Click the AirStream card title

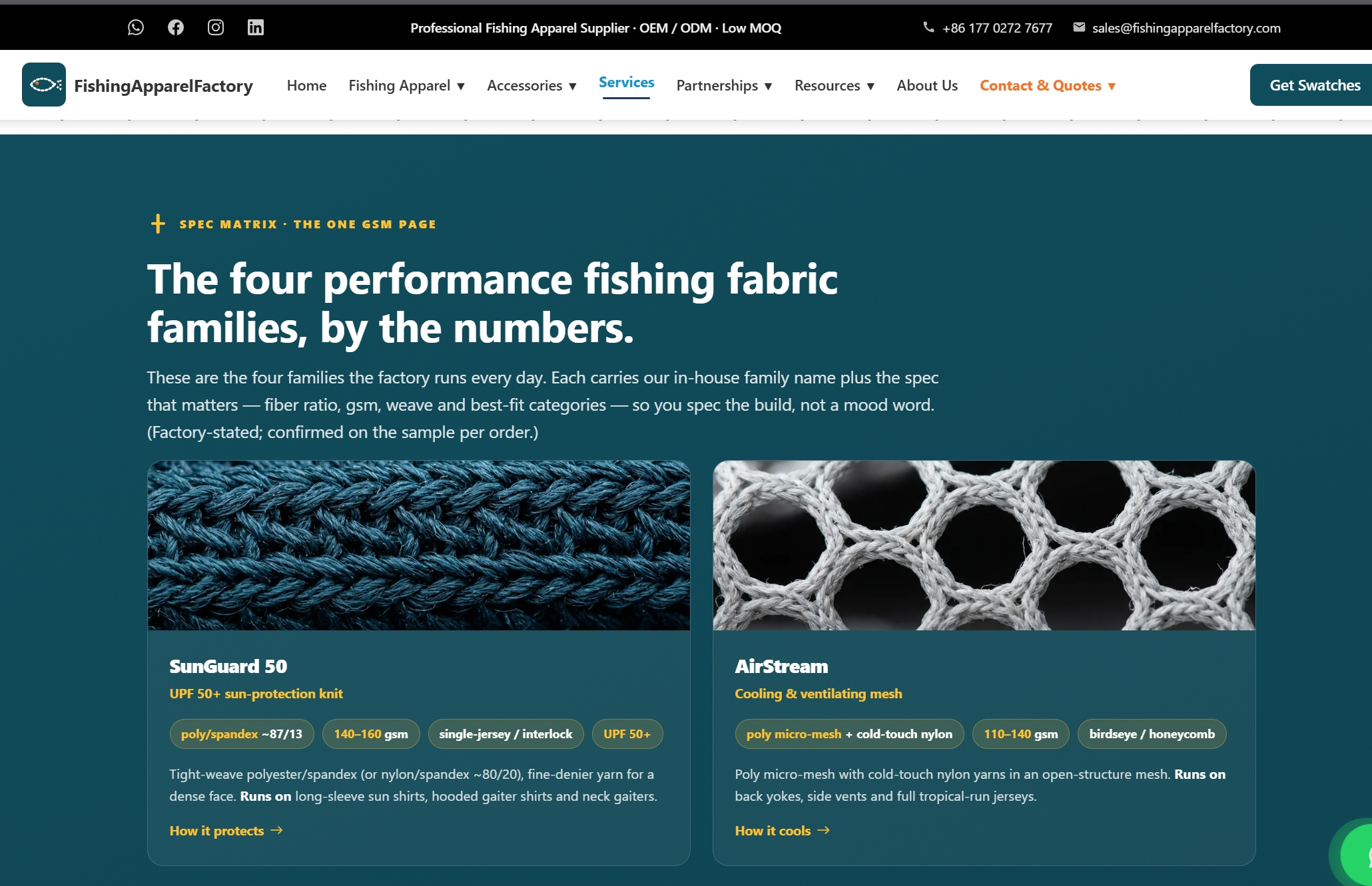point(781,666)
